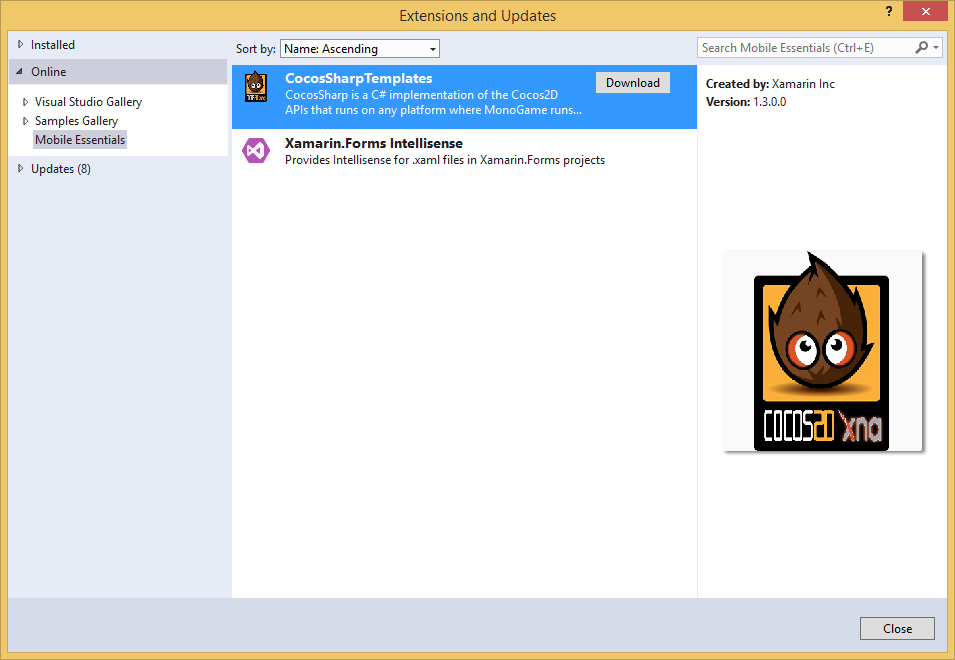Click the 'Created by: Xamarin Inc' text
The image size is (955, 660).
770,84
